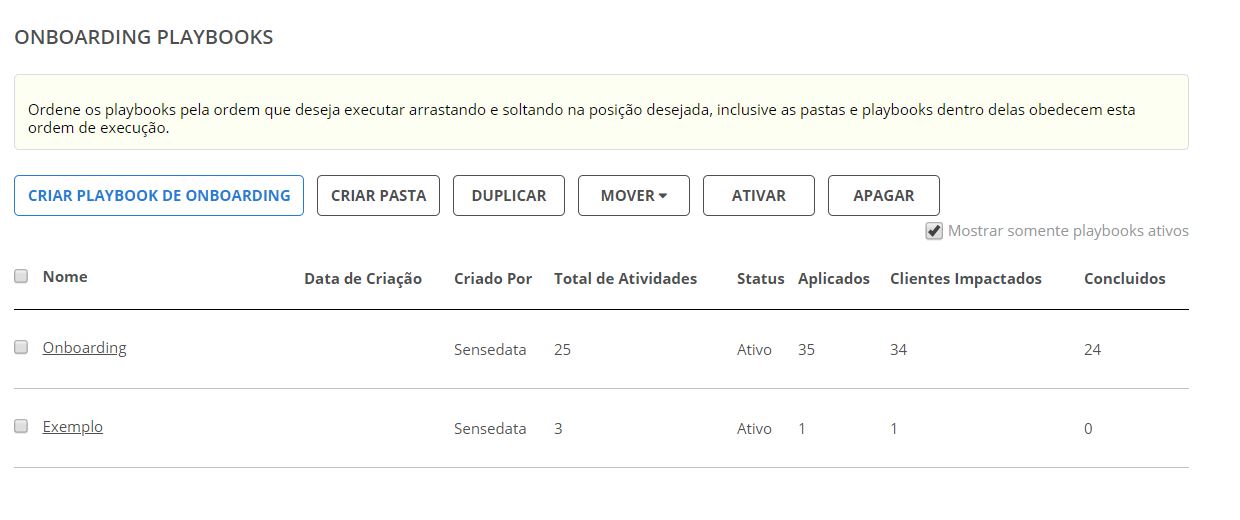
Task: Open the Mover dropdown menu
Action: (x=634, y=196)
